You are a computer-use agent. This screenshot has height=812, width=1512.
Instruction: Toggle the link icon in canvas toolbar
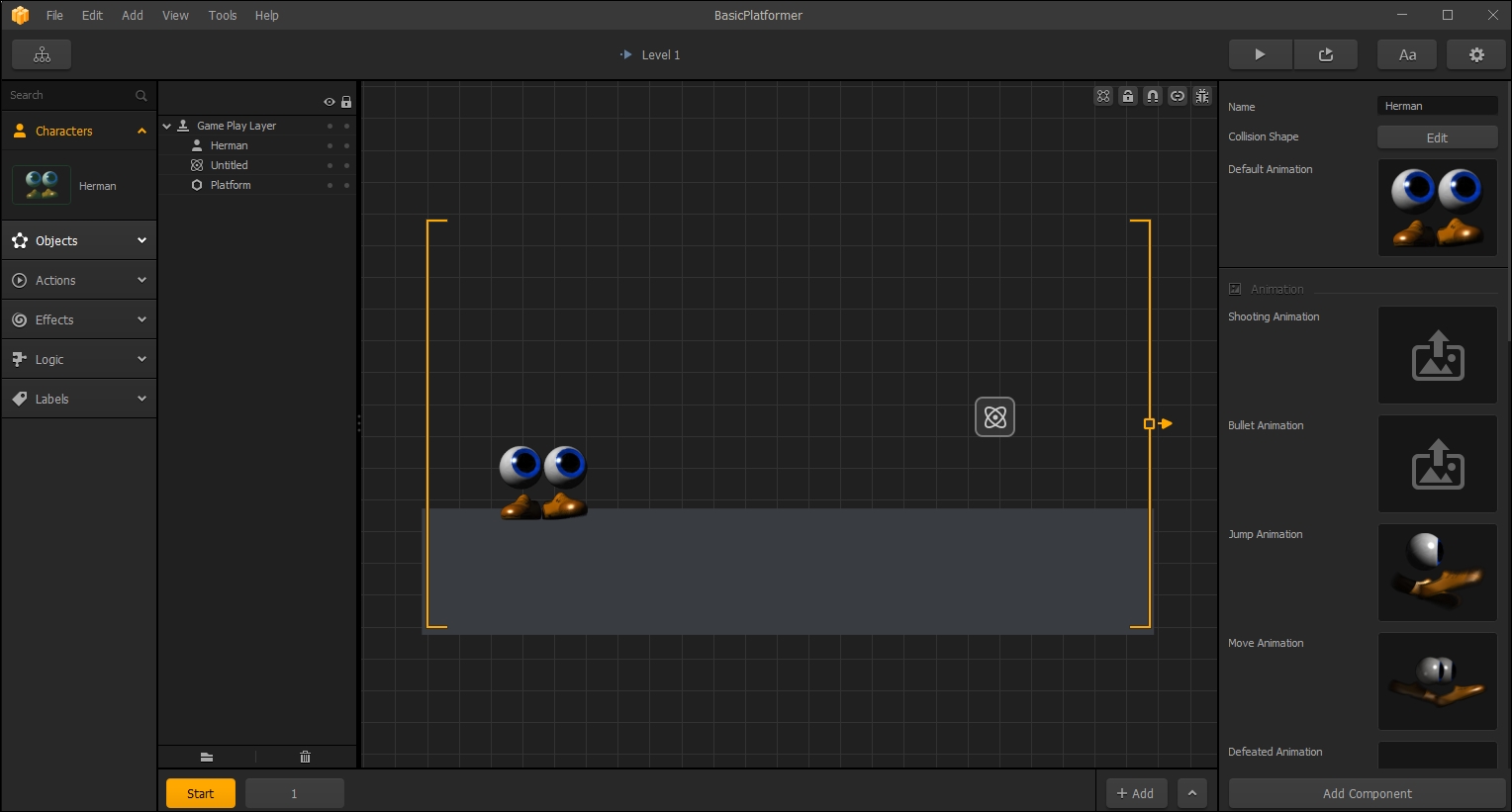1178,96
